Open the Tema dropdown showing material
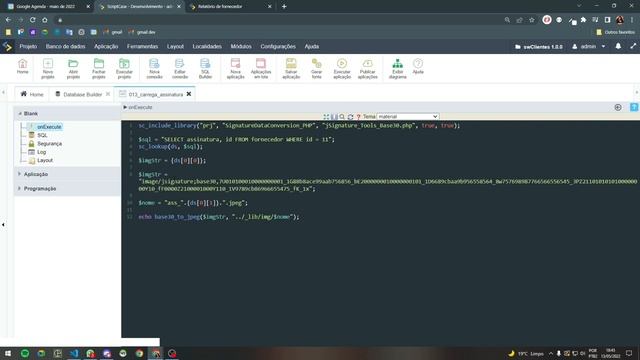 click(408, 117)
